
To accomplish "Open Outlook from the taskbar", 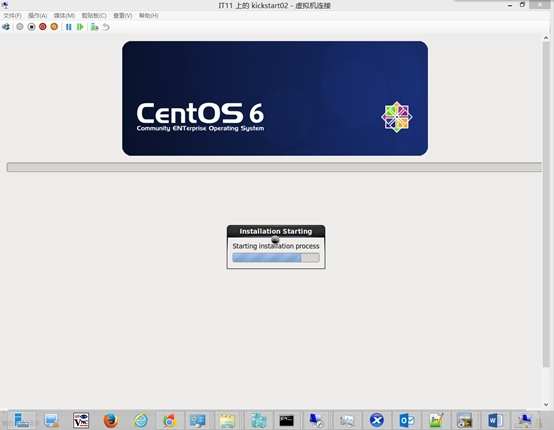I will click(x=407, y=420).
